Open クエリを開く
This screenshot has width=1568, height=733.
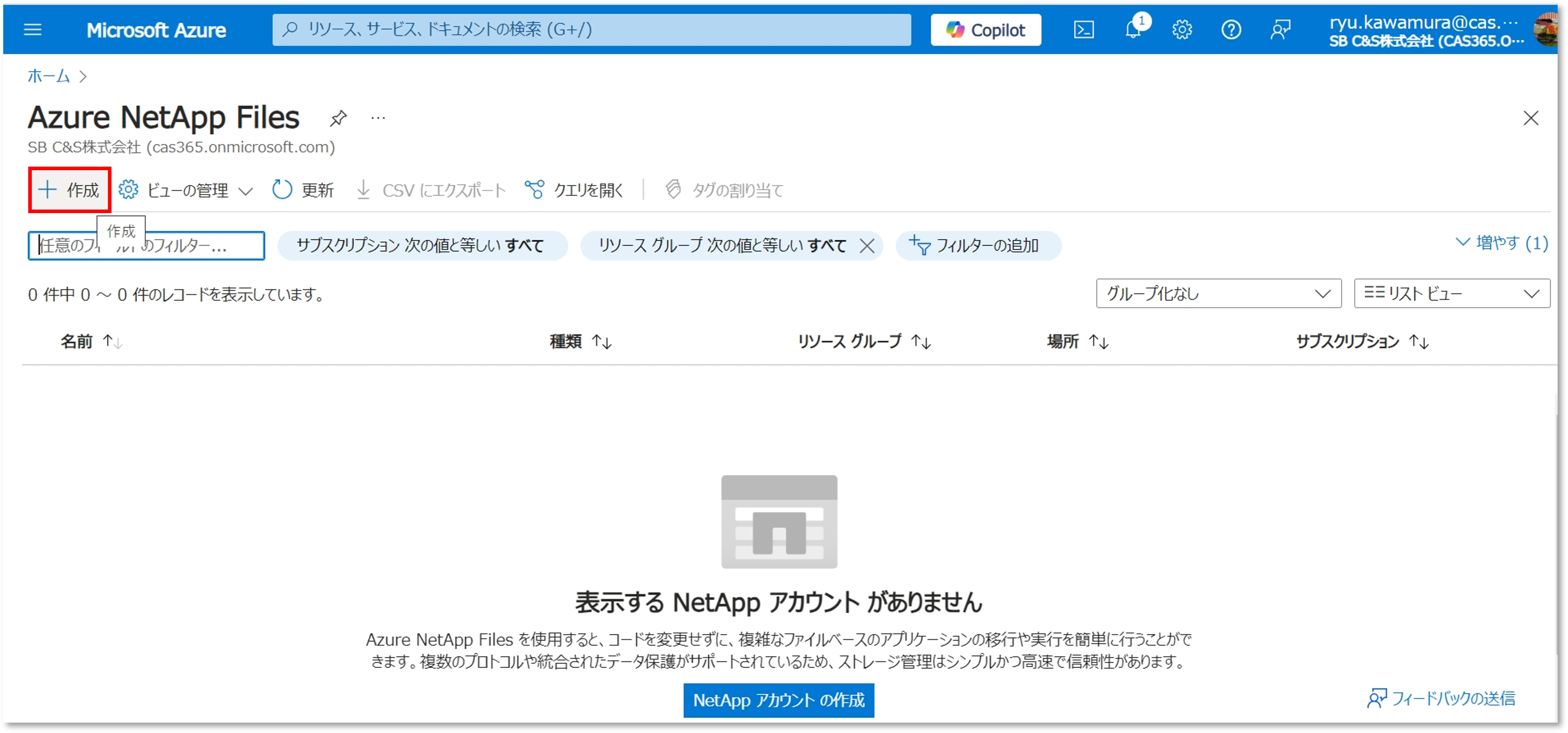(x=574, y=190)
